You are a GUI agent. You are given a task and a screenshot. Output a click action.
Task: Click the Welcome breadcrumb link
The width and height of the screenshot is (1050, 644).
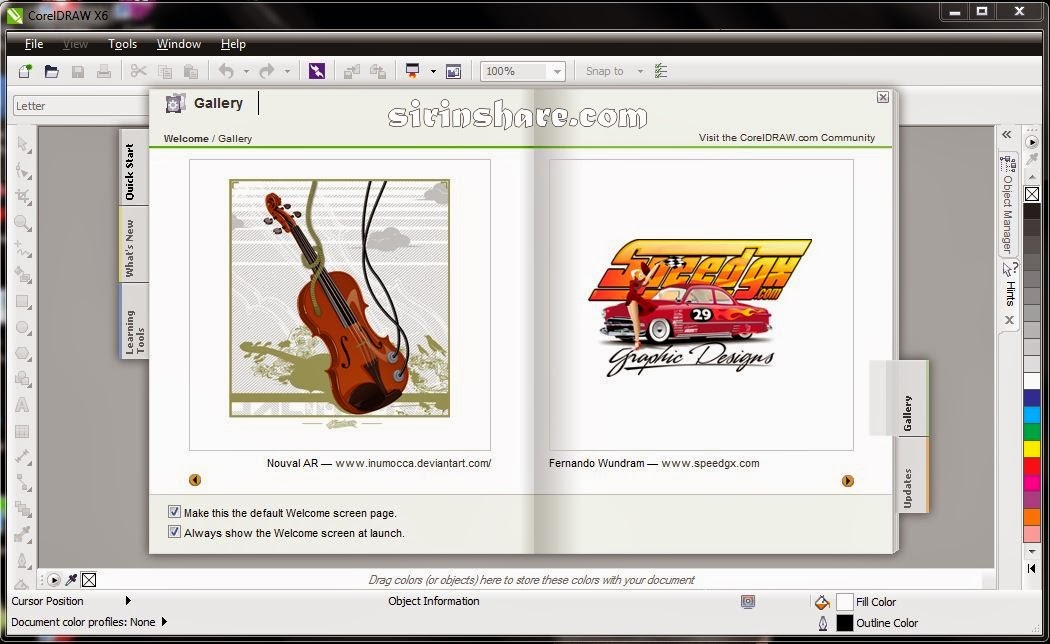point(185,139)
